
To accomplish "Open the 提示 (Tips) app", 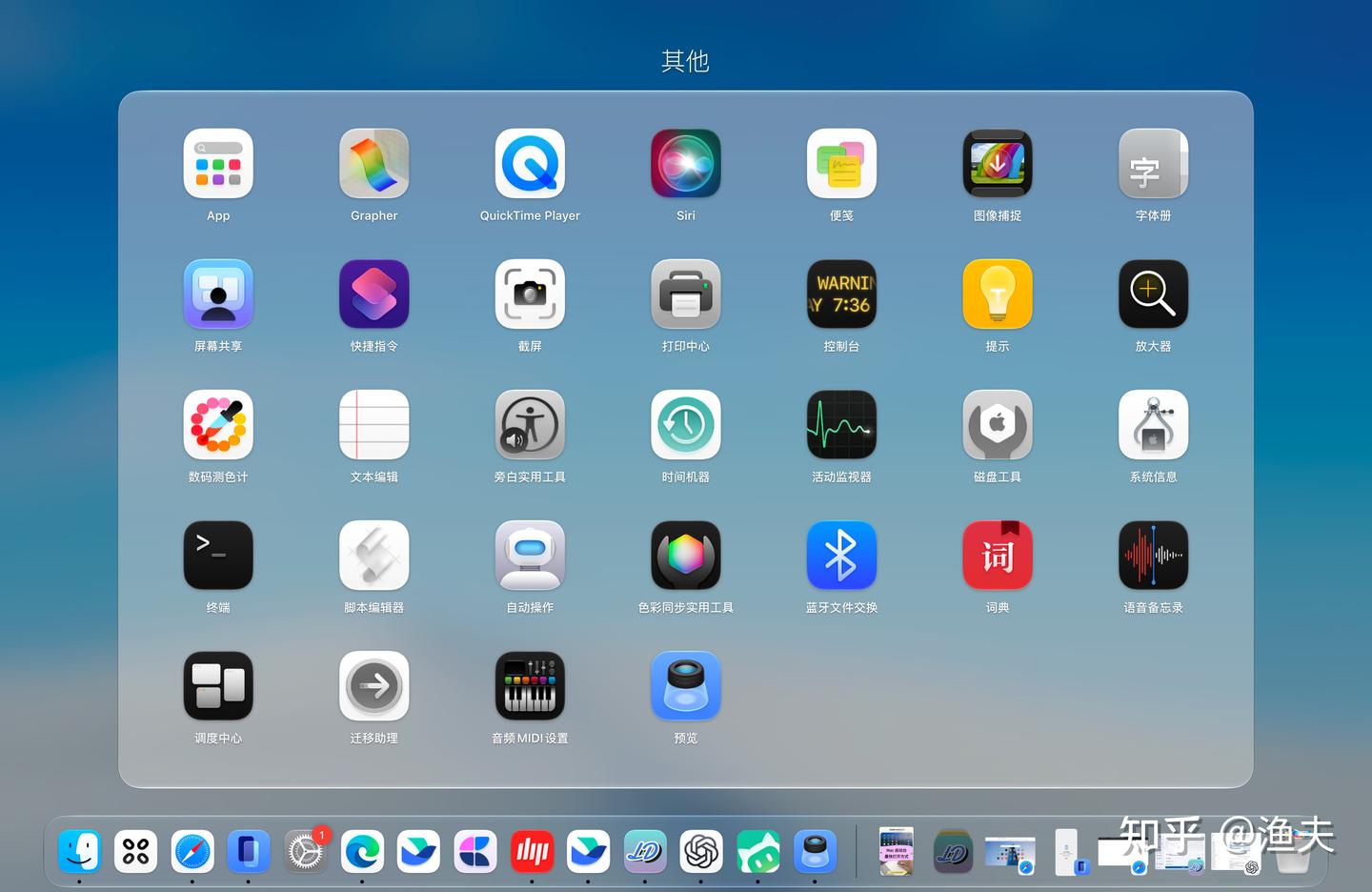I will (998, 294).
